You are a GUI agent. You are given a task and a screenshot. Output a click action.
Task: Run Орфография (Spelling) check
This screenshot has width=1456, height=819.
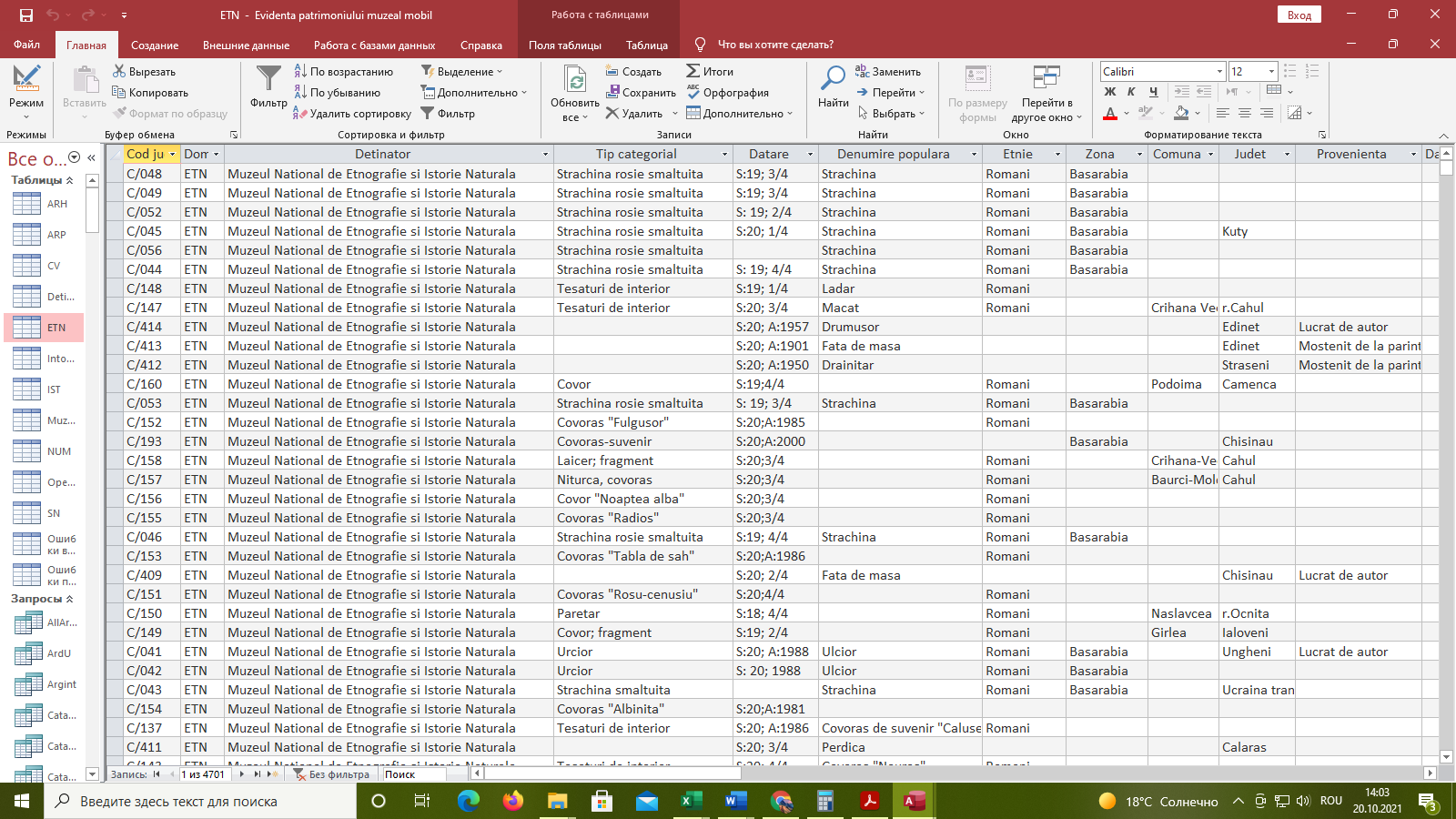coord(728,92)
